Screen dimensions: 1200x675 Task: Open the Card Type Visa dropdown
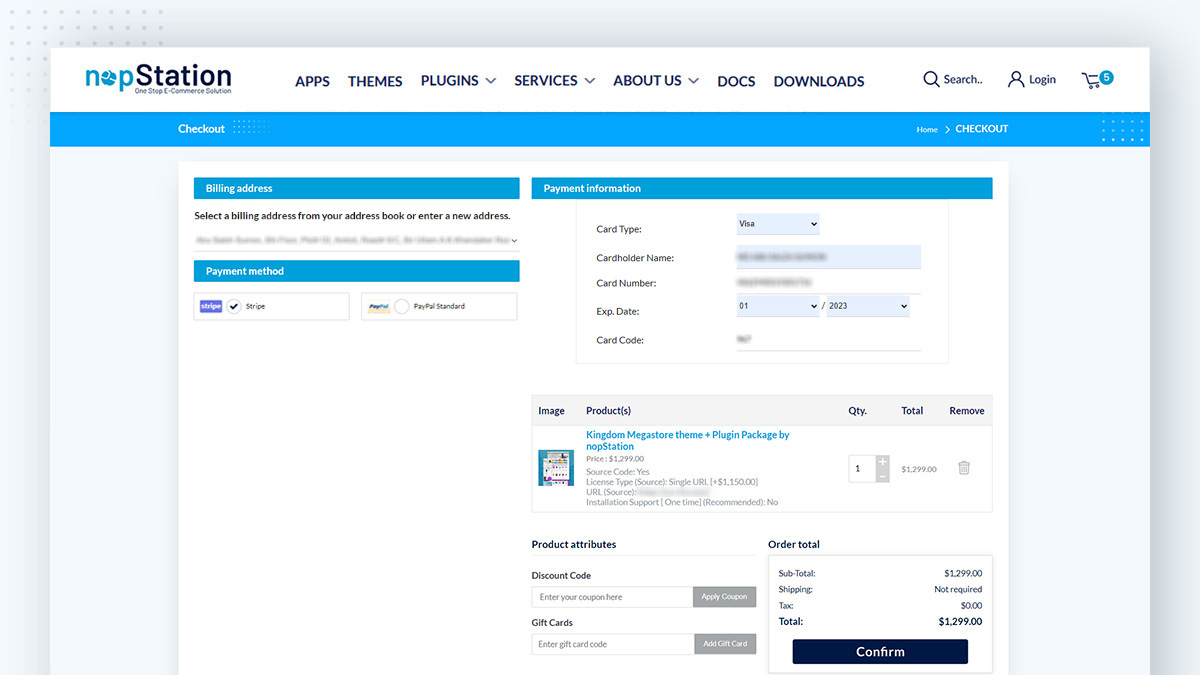coord(778,224)
